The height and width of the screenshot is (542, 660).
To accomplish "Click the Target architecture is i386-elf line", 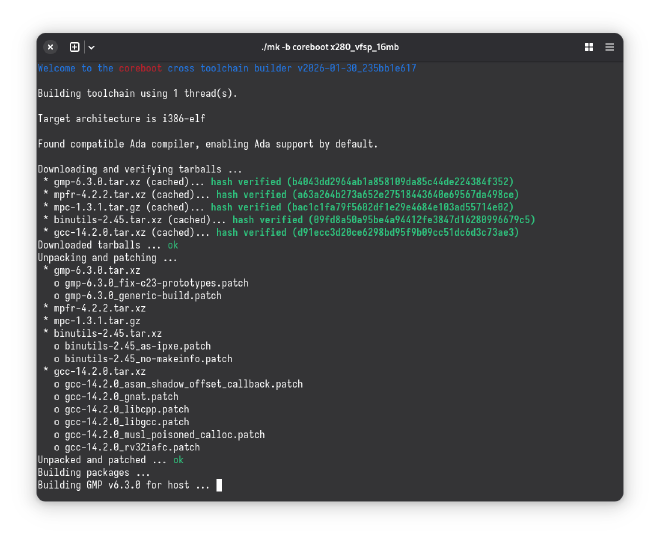I will pyautogui.click(x=122, y=119).
